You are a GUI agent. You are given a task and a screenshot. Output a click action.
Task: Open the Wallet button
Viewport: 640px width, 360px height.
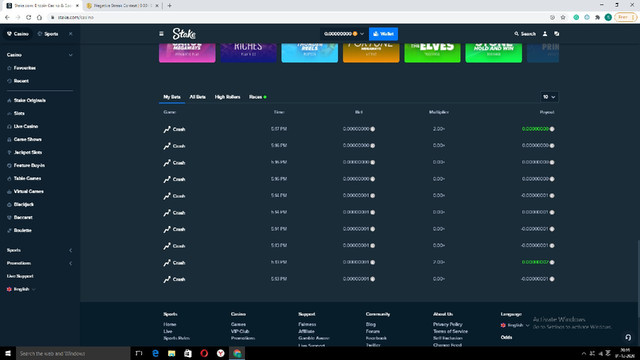(383, 34)
